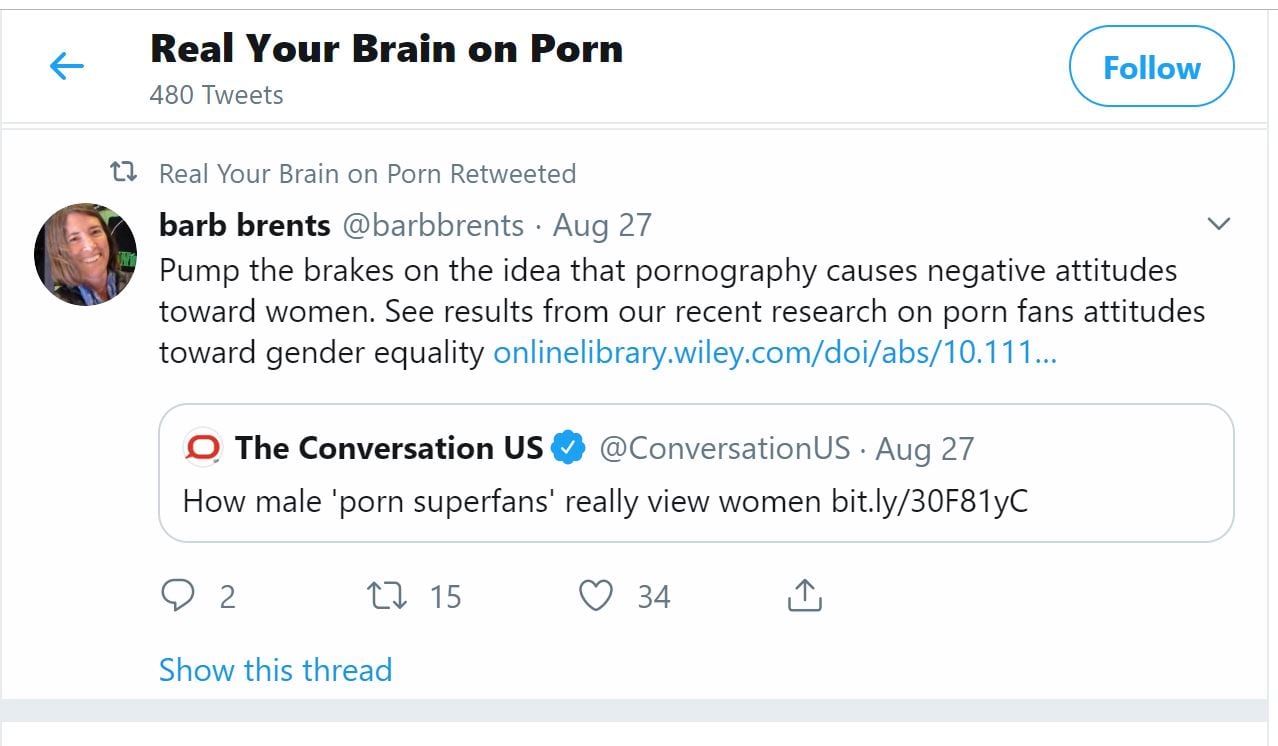Open the bit.ly/30F81yC link
Image resolution: width=1278 pixels, height=746 pixels.
[x=929, y=500]
